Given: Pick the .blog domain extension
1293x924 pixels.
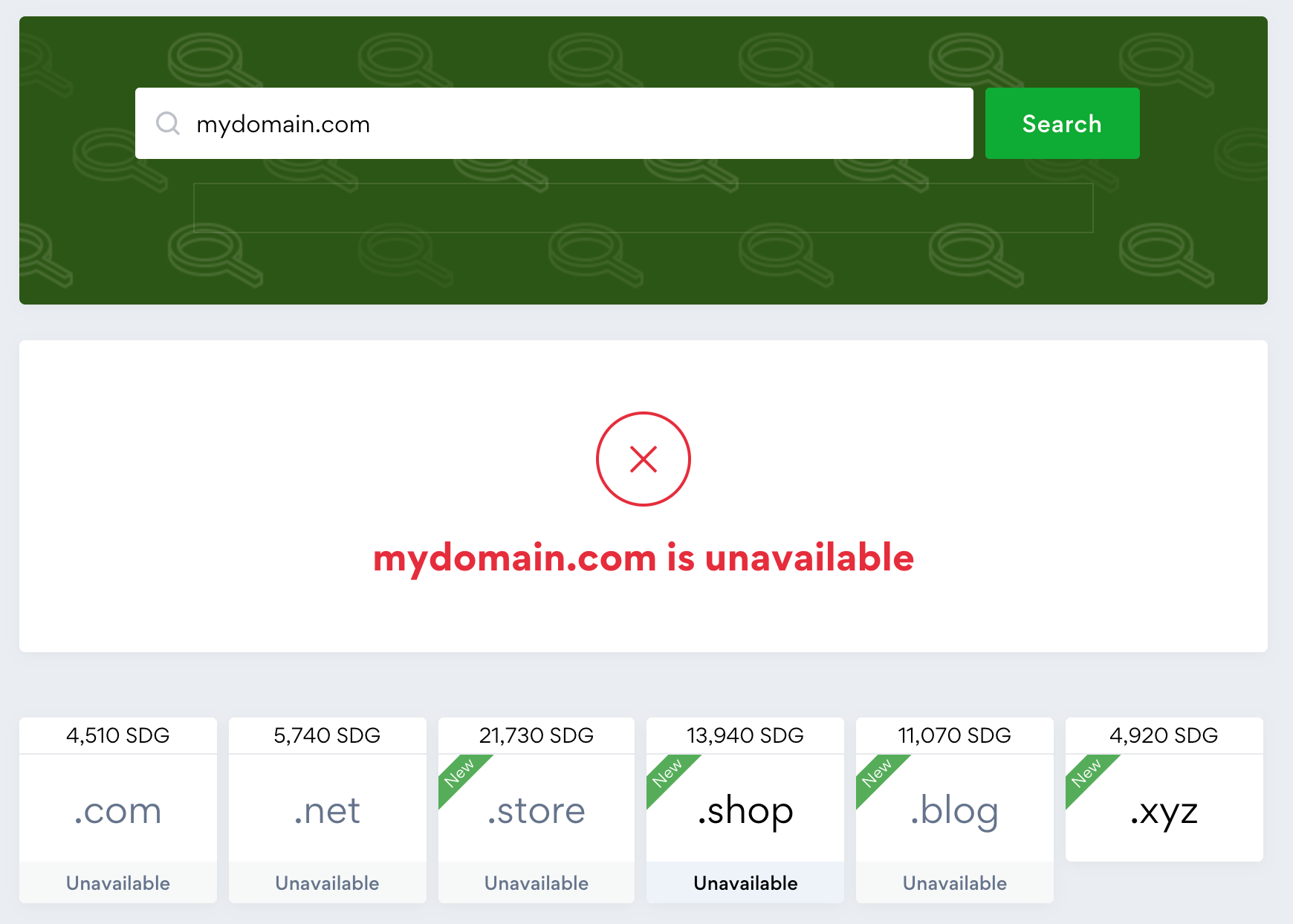Looking at the screenshot, I should 955,810.
